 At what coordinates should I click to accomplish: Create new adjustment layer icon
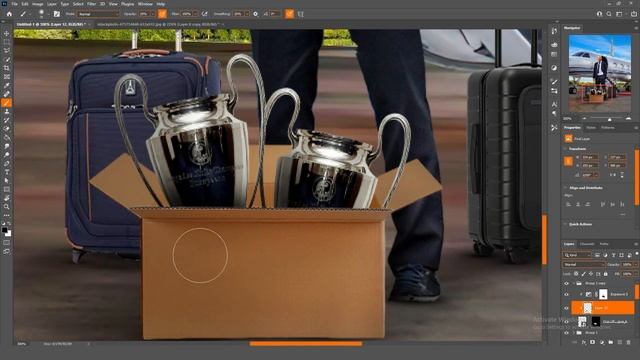[x=602, y=342]
